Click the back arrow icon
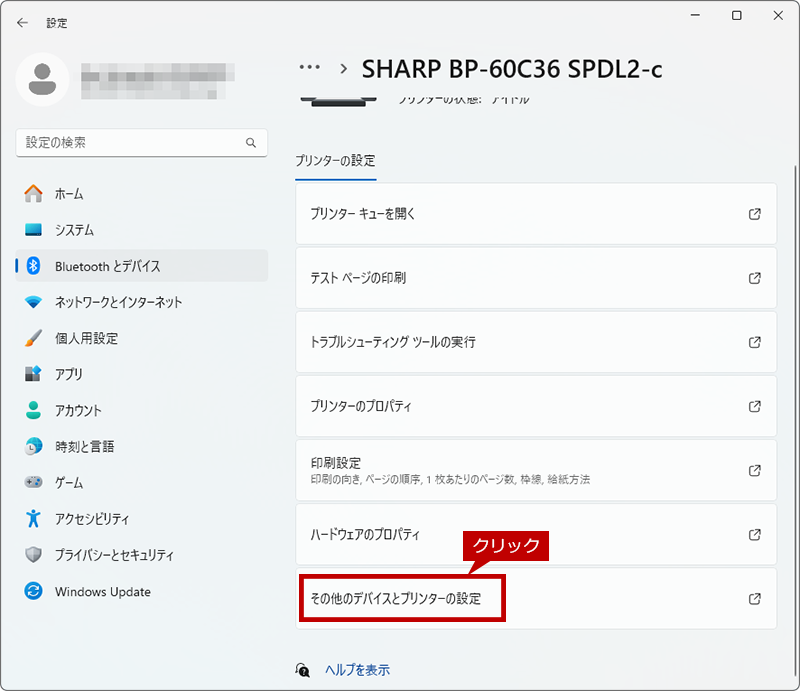The height and width of the screenshot is (691, 800). (x=22, y=23)
